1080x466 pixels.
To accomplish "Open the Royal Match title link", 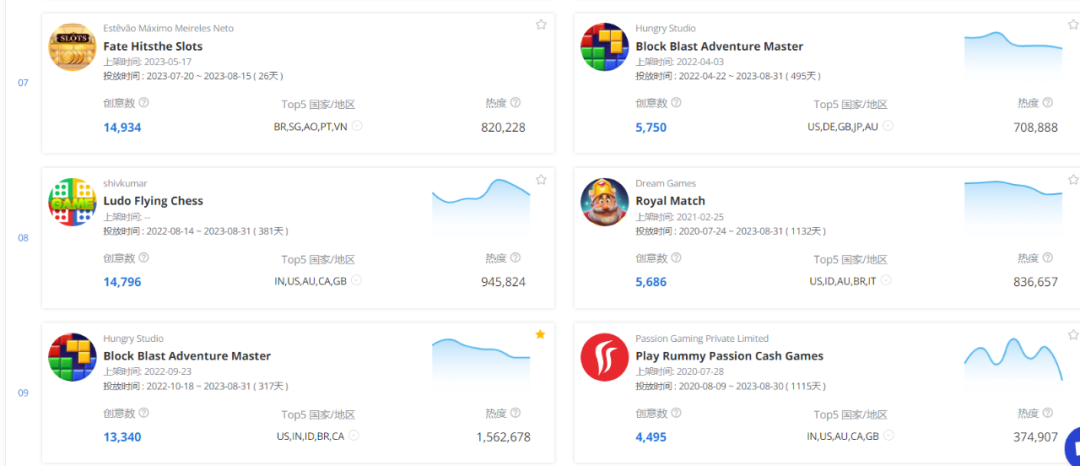I will pos(670,201).
